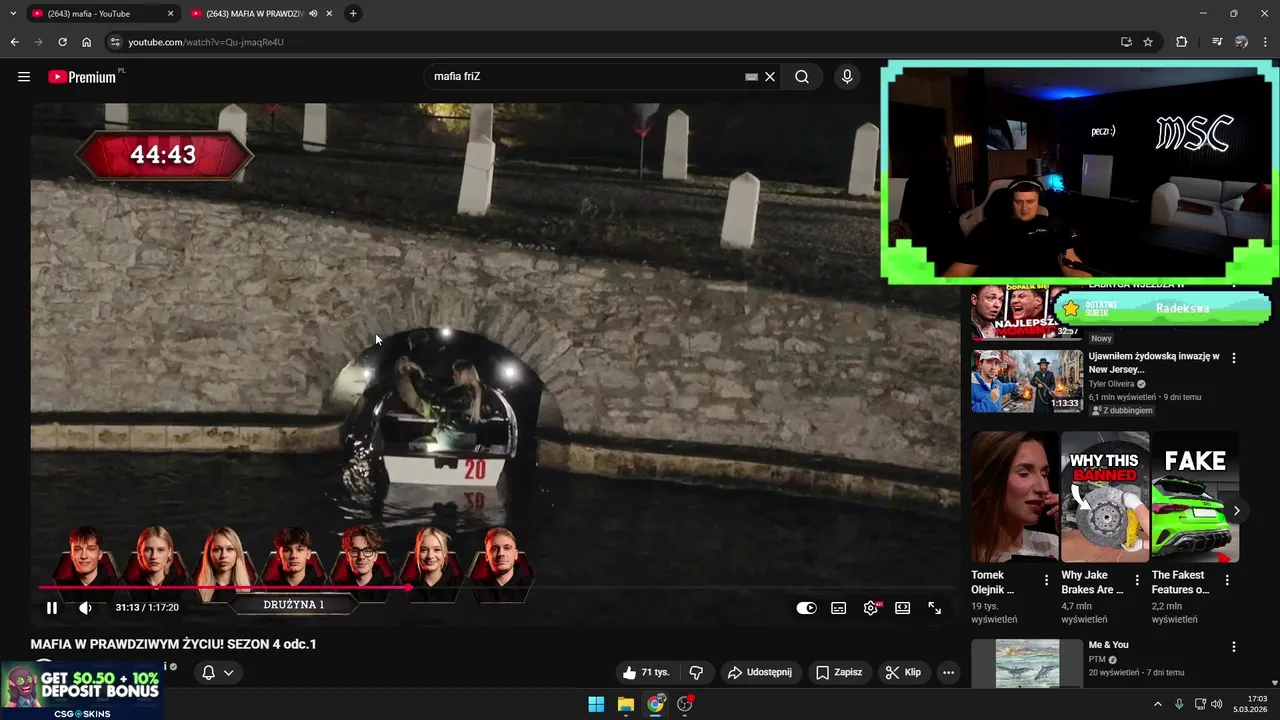Open options menu for 'The Fakest Features' Short

click(1227, 580)
